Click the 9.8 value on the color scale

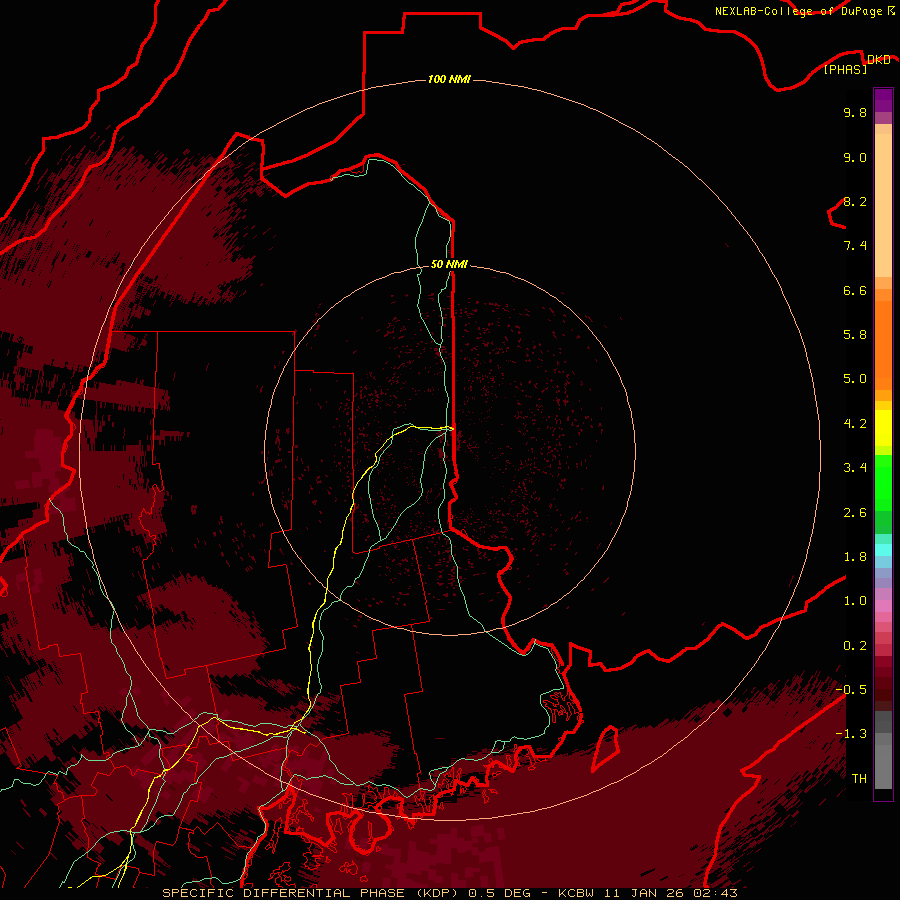point(855,112)
